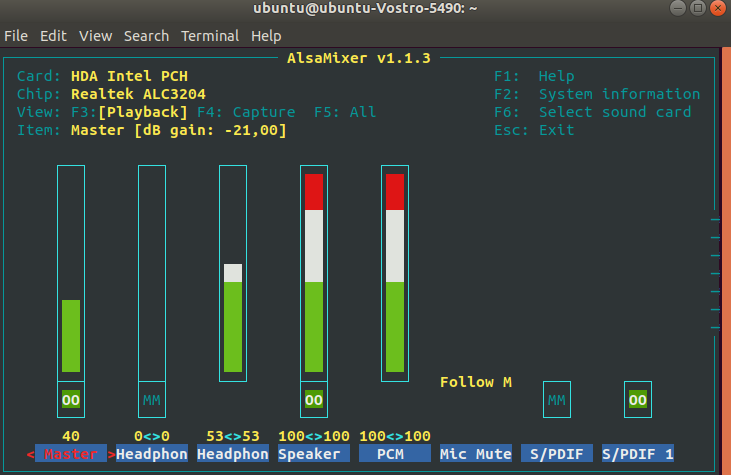Click the F2: System information text
Viewport: 731px width, 475px height.
(x=597, y=94)
